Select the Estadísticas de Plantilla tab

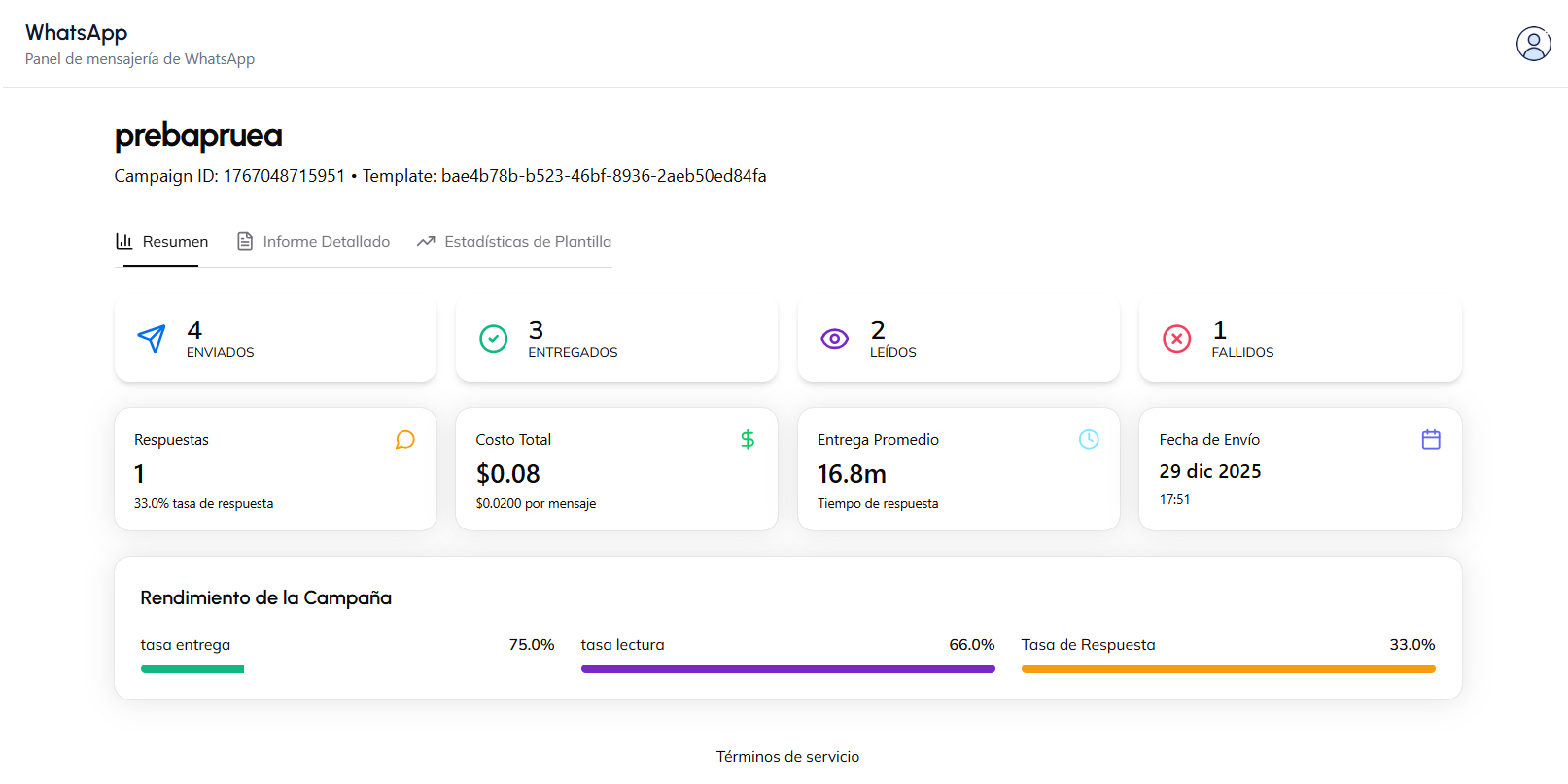514,242
